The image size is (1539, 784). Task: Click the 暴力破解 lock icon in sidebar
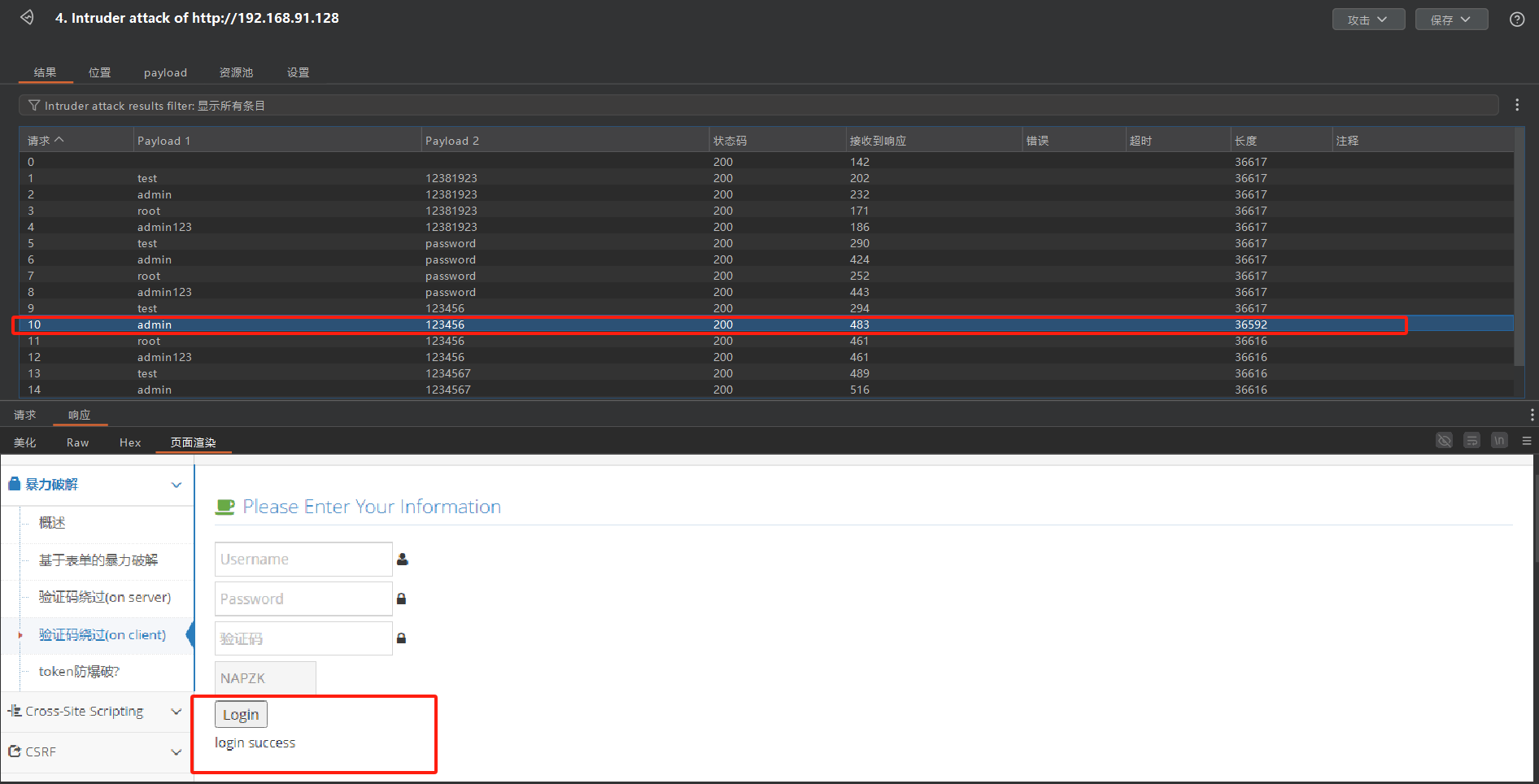coord(14,484)
